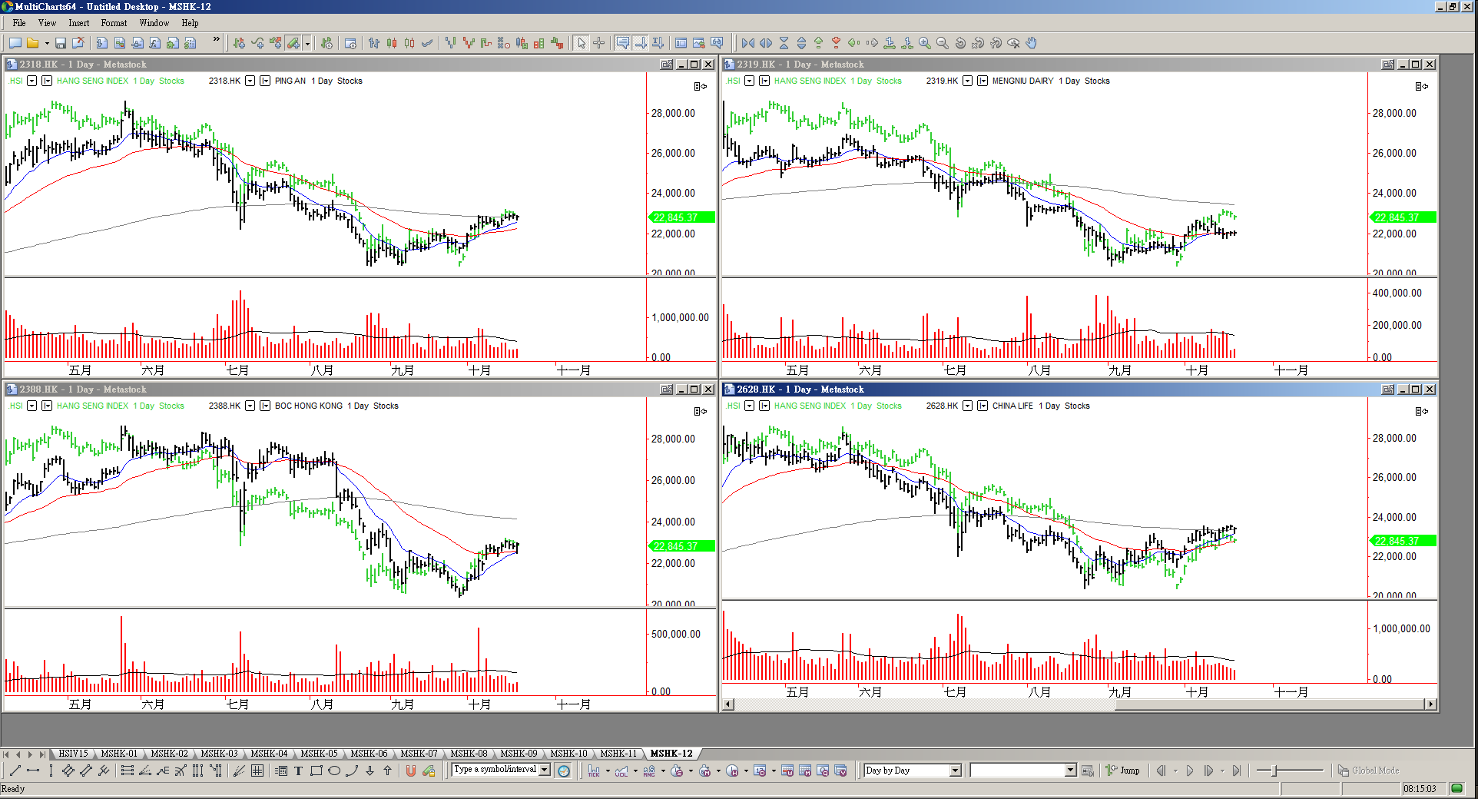Image resolution: width=1478 pixels, height=812 pixels.
Task: Click the Jump button
Action: point(1122,771)
